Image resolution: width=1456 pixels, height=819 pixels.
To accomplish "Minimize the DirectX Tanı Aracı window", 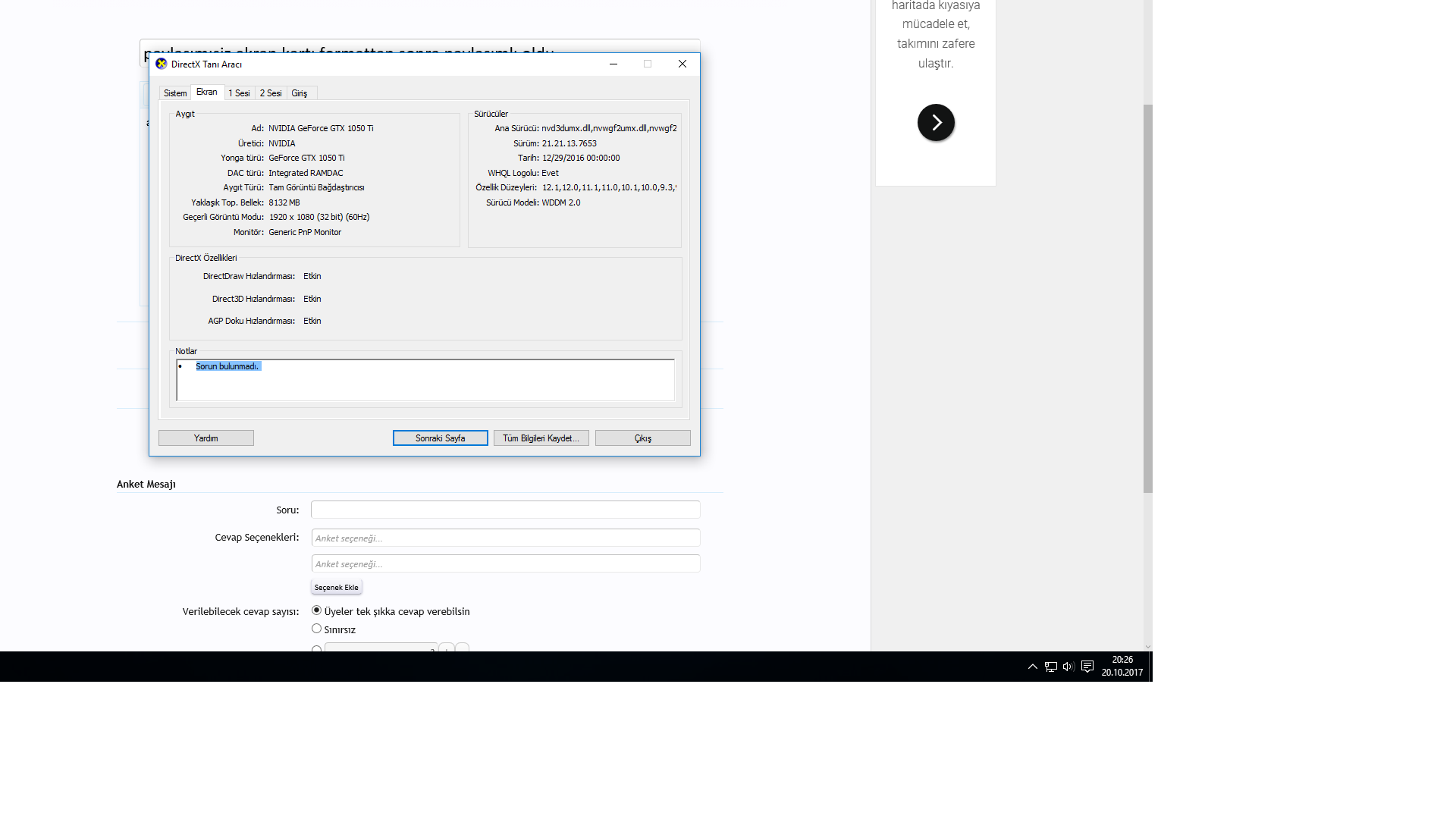I will click(613, 64).
